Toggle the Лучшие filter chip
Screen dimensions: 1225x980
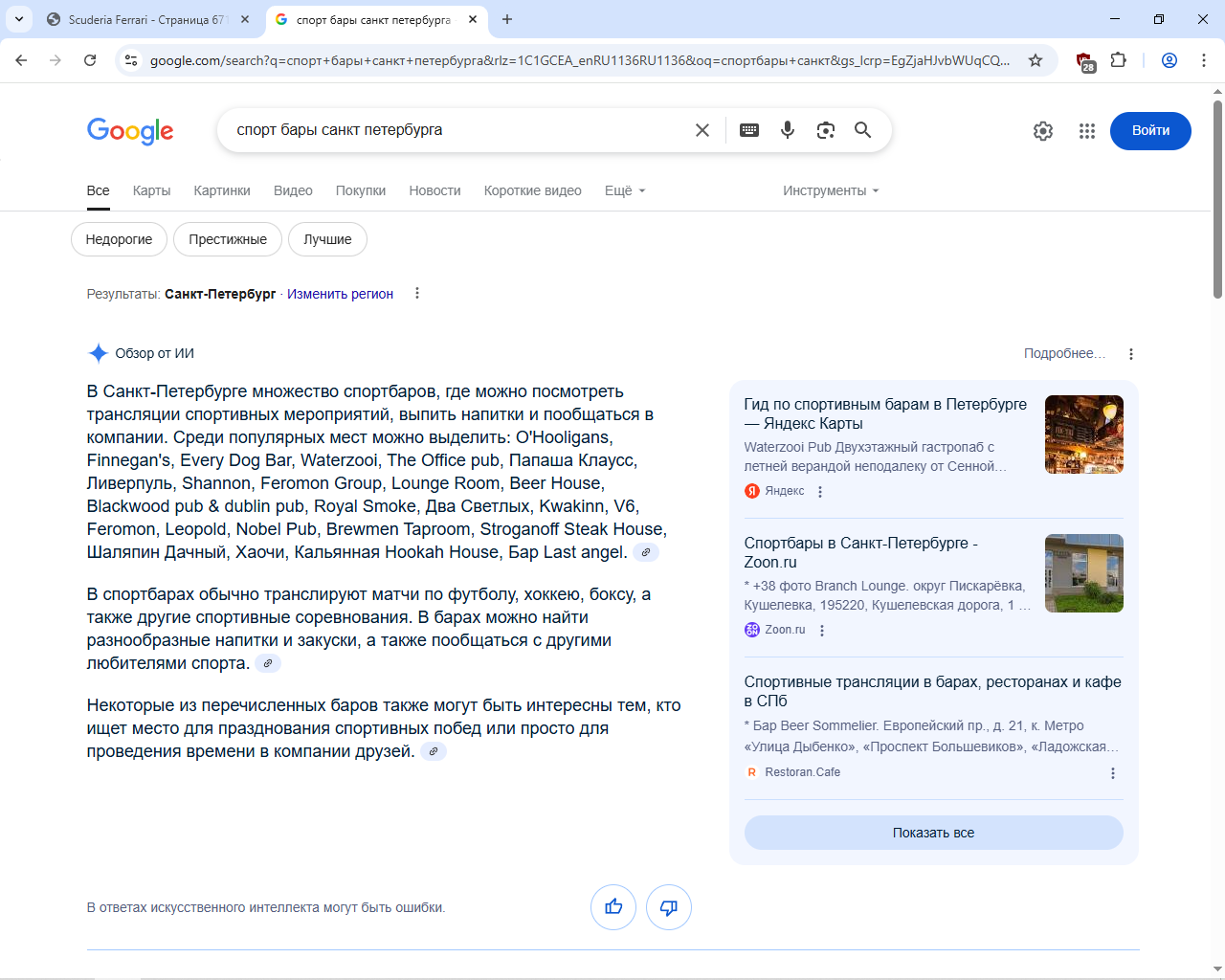click(327, 239)
